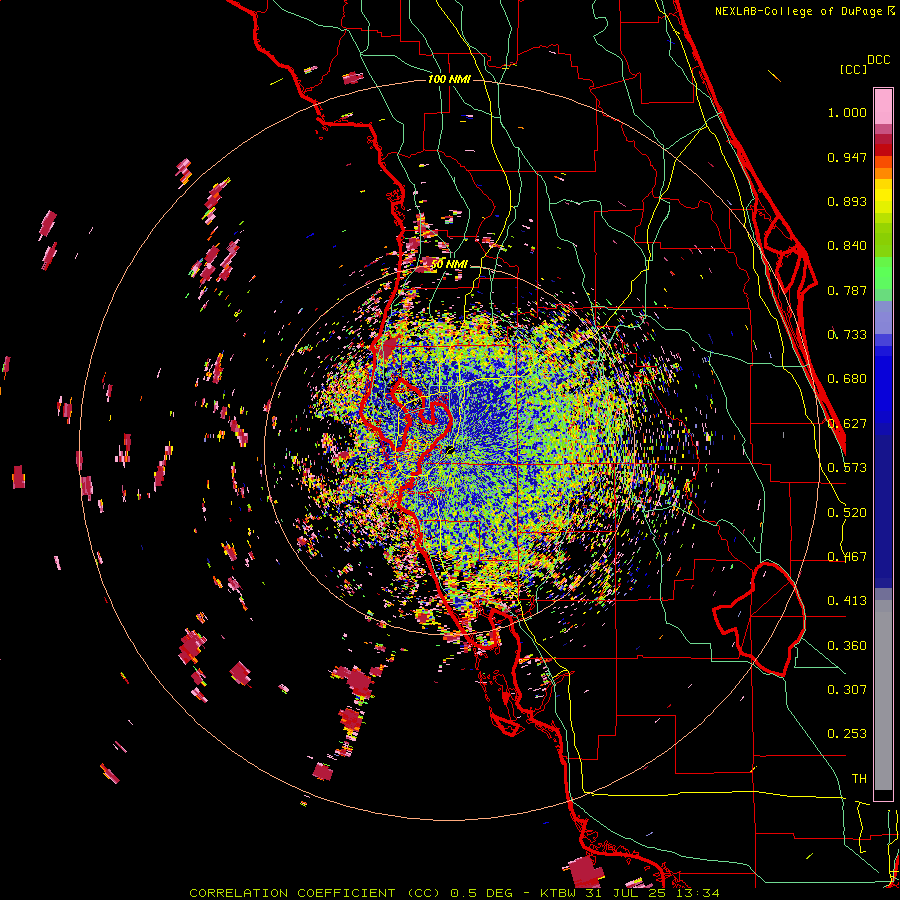
Task: Click the 0.787 color scale value
Action: [847, 290]
